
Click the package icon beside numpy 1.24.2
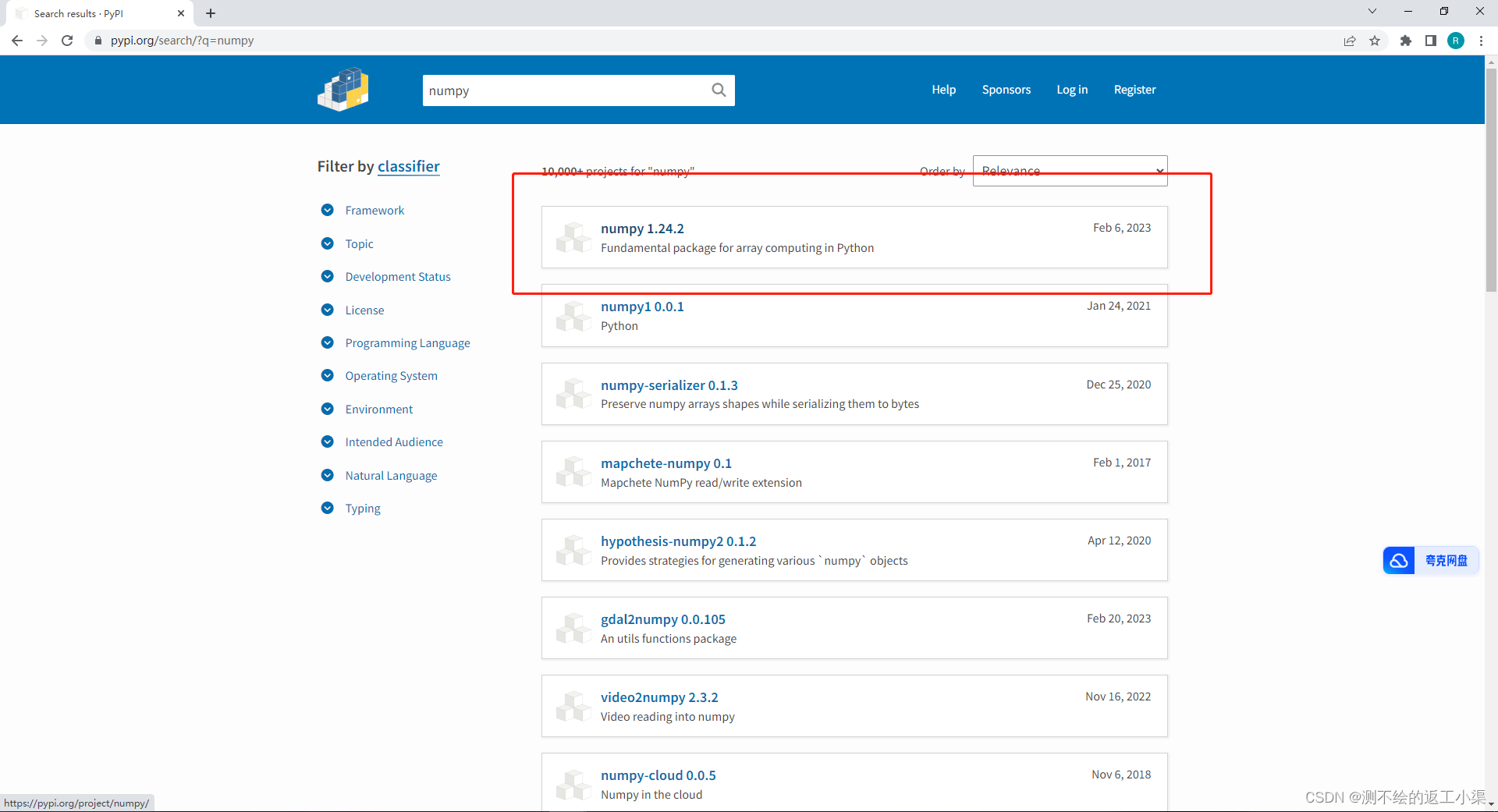573,237
